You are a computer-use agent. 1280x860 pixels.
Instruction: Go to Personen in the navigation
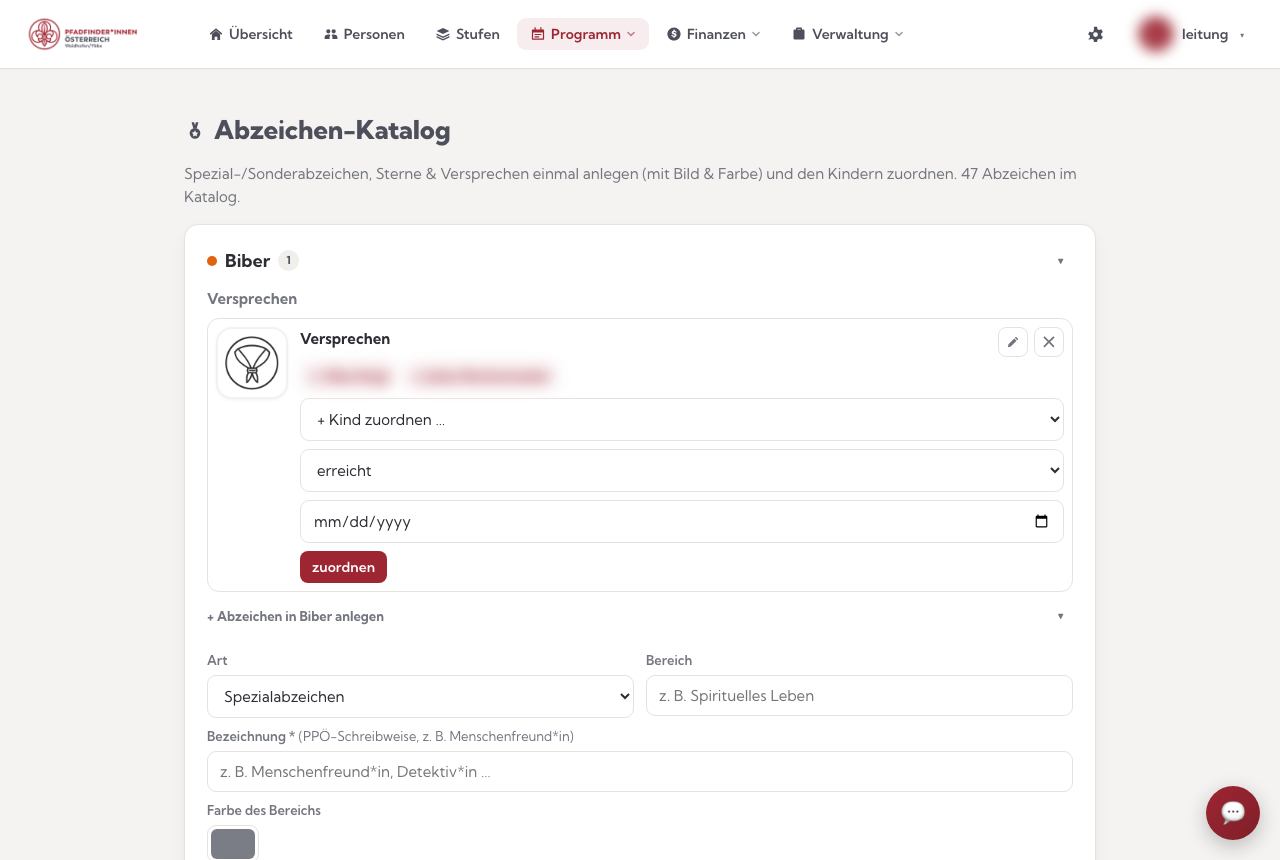click(364, 34)
